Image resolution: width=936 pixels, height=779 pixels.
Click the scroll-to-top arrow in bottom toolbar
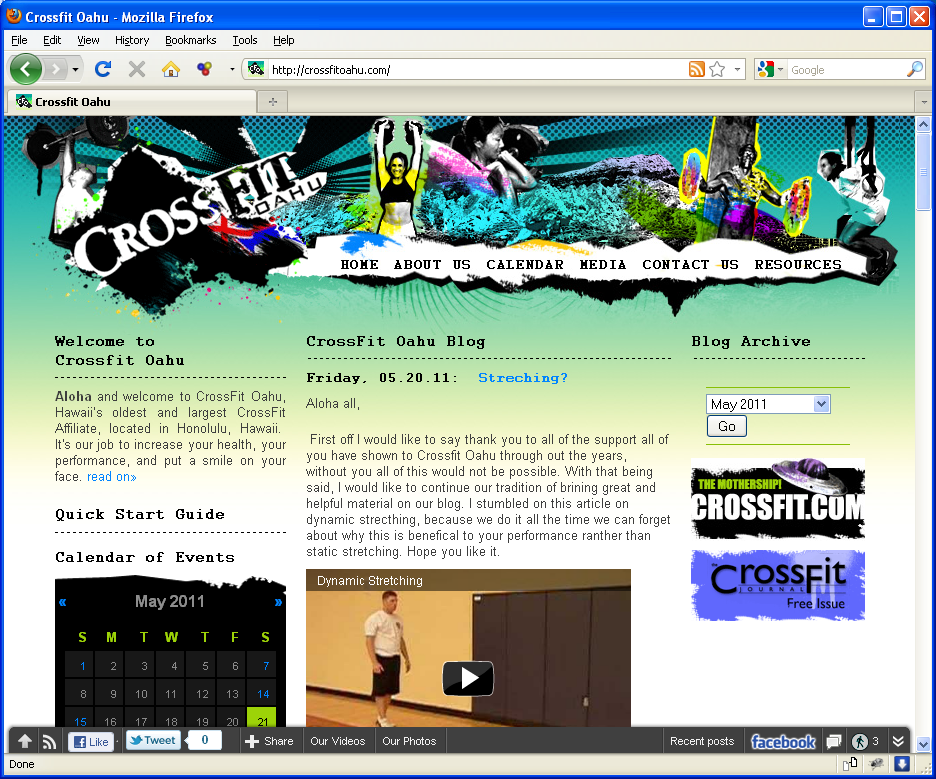pyautogui.click(x=25, y=741)
